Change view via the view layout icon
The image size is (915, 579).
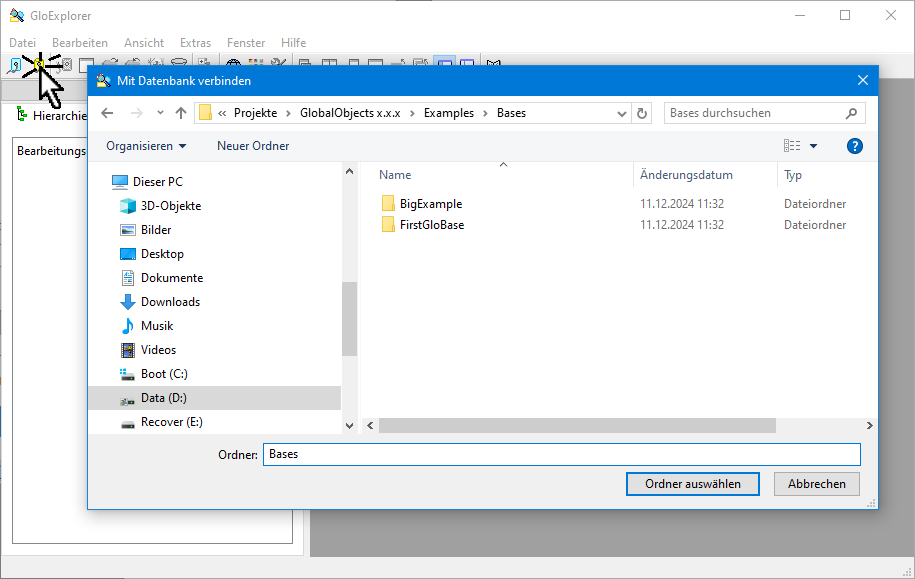[792, 146]
